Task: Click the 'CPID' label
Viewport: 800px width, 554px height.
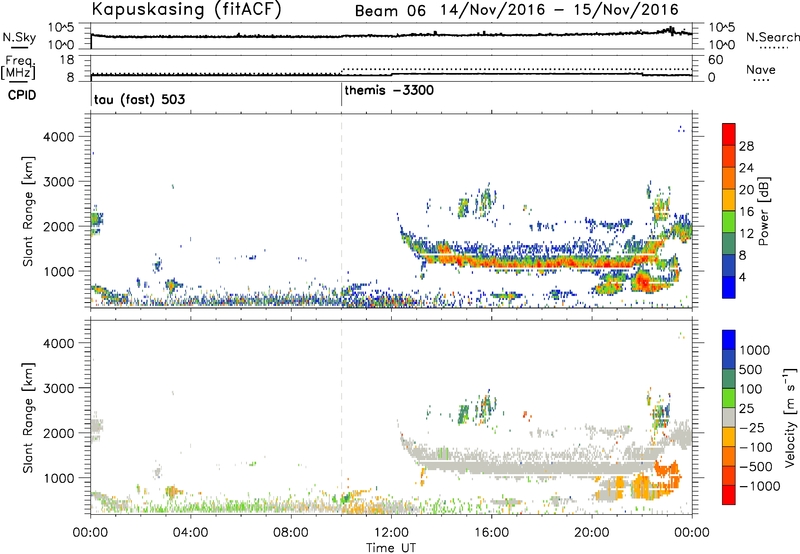Action: (22, 95)
